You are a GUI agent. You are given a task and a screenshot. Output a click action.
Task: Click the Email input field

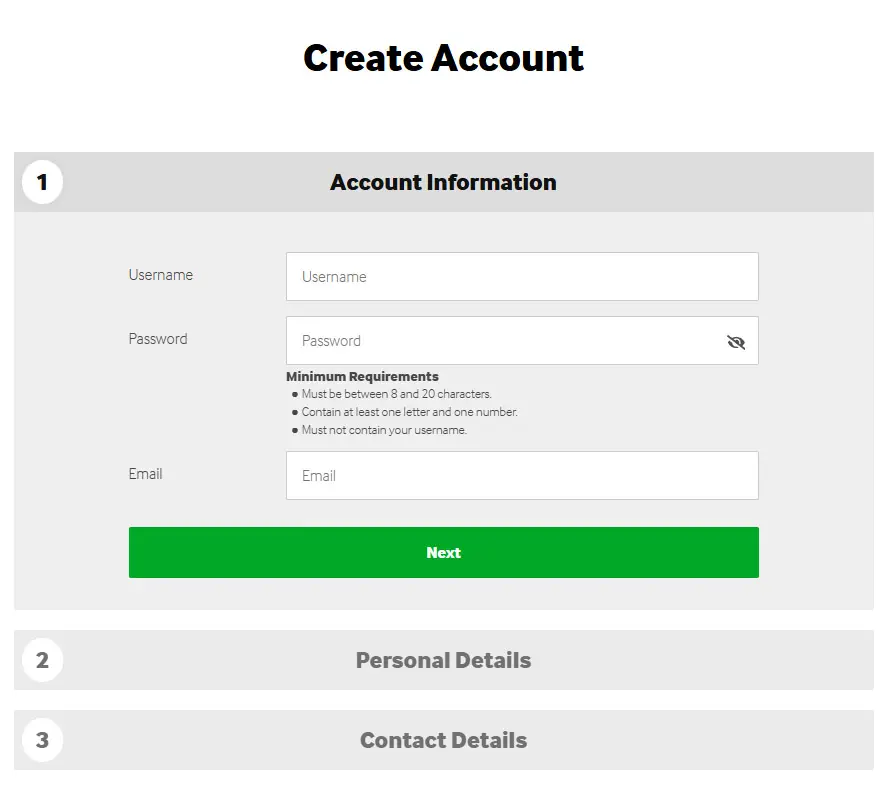tap(521, 475)
